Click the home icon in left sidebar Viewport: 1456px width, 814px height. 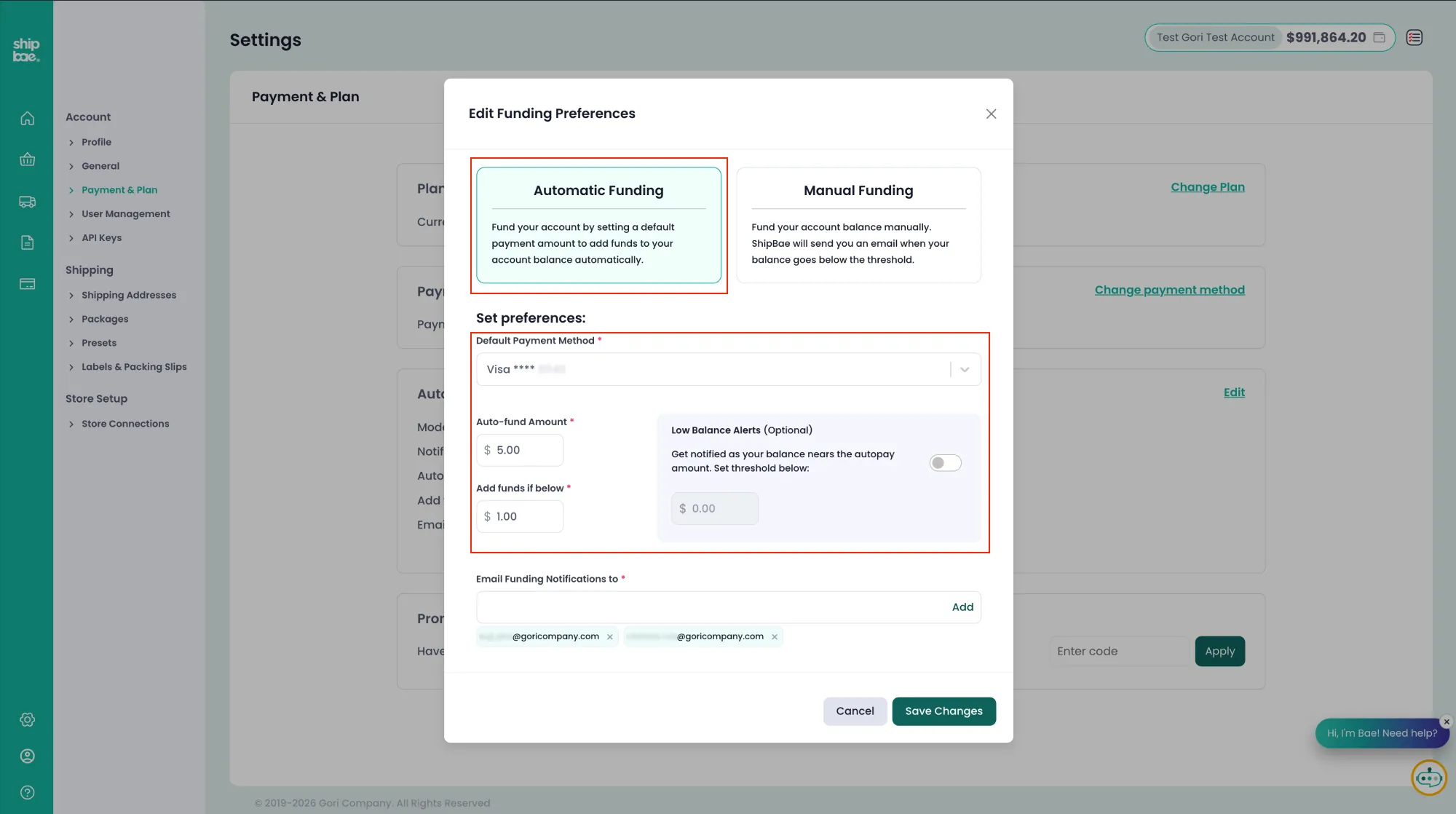tap(27, 118)
